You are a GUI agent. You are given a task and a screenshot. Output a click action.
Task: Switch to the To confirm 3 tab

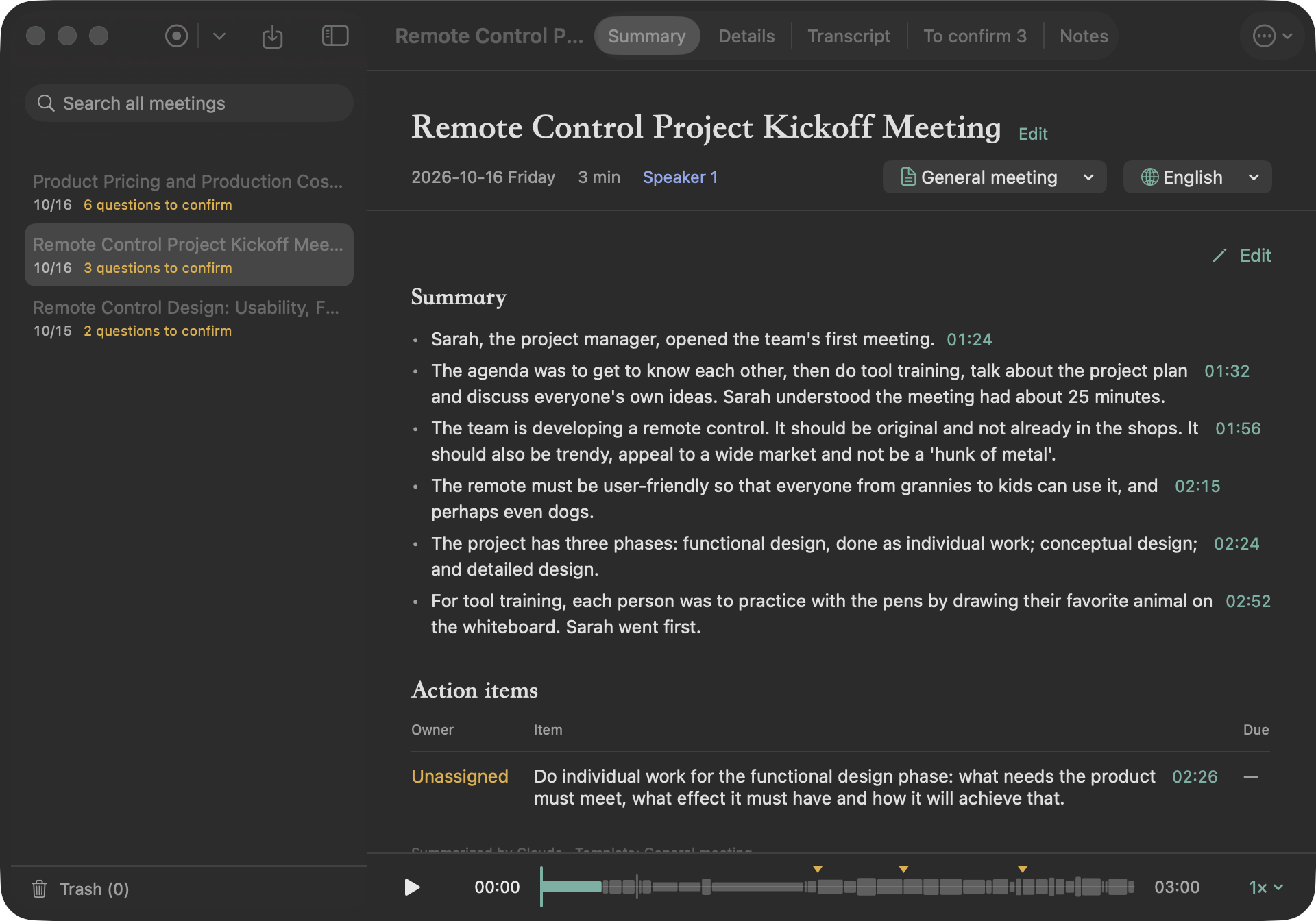[975, 36]
